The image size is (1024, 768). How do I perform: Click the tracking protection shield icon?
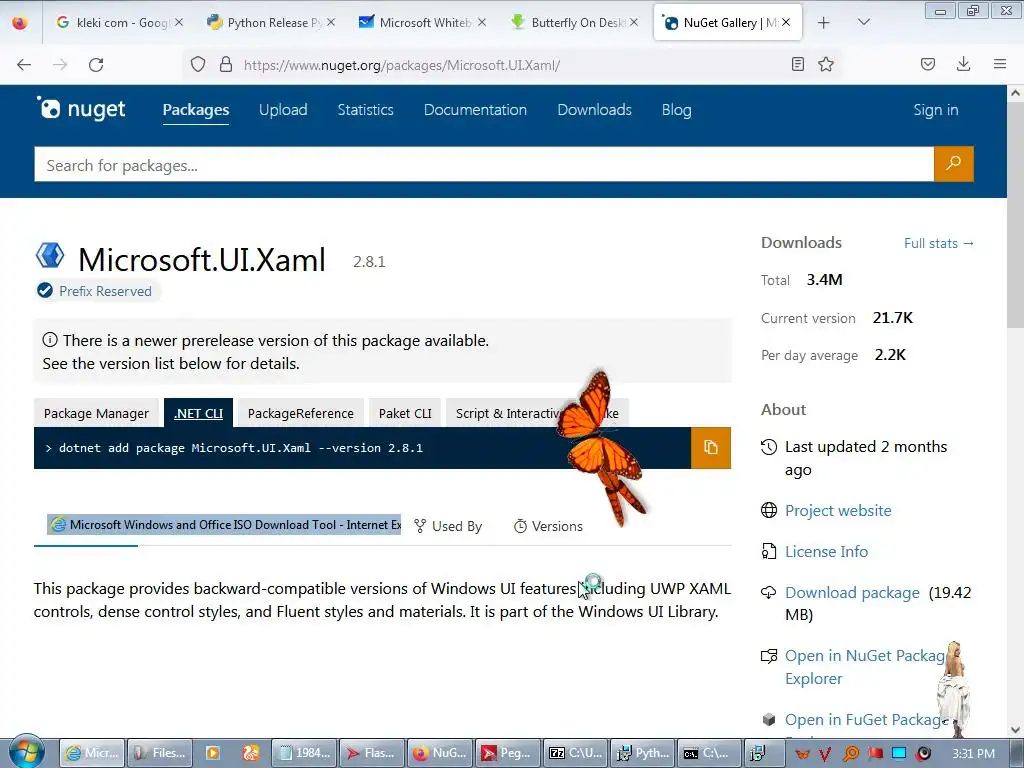click(198, 64)
